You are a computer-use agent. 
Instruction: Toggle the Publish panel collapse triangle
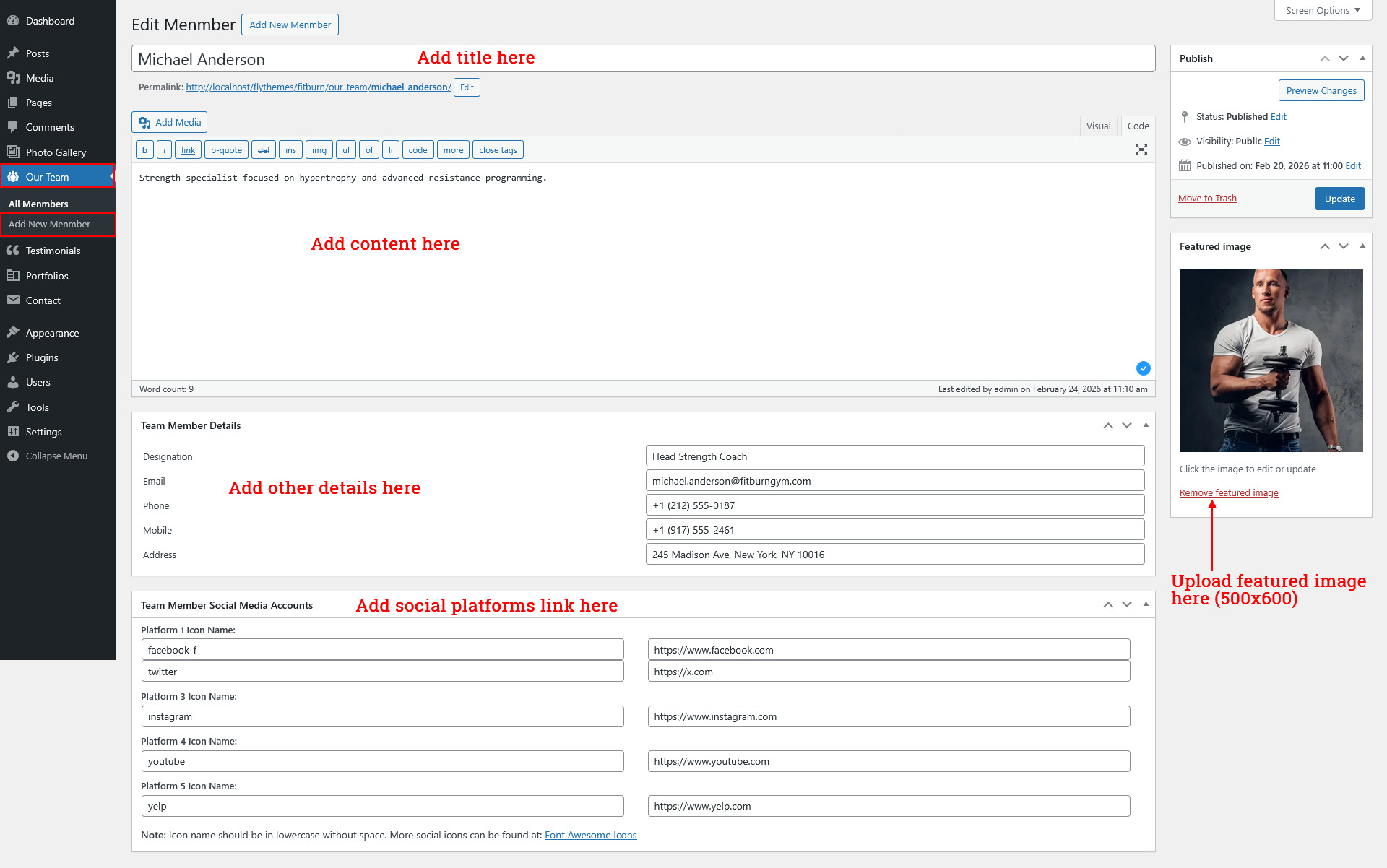coord(1362,58)
